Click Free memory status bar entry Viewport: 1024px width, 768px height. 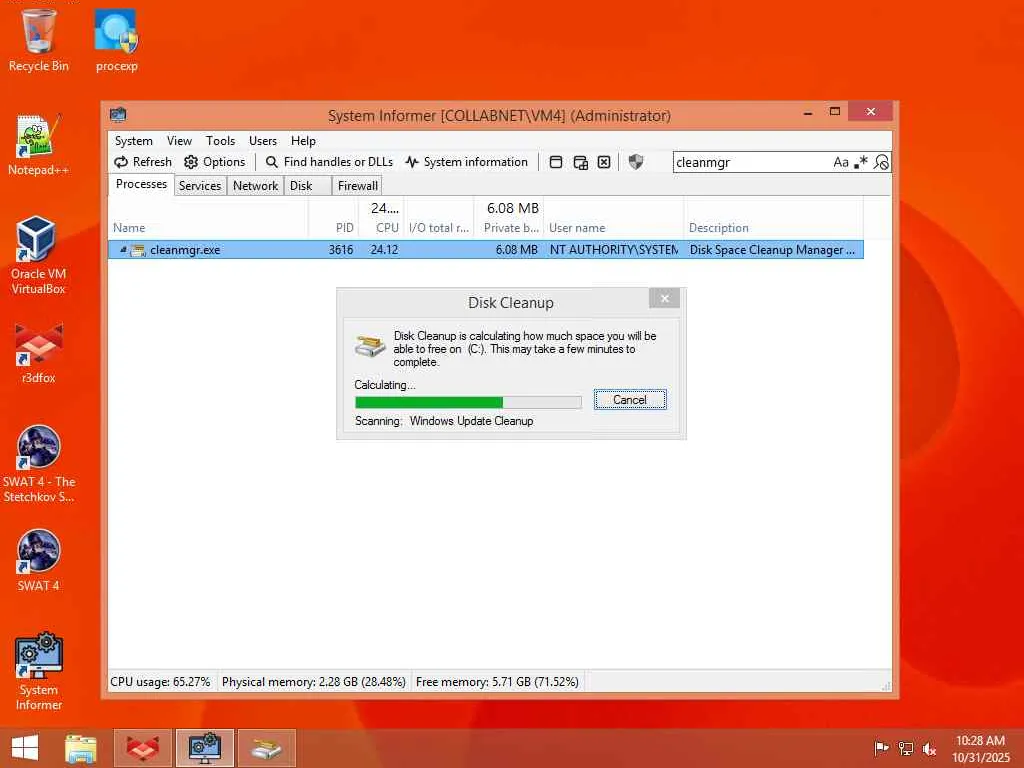(497, 682)
